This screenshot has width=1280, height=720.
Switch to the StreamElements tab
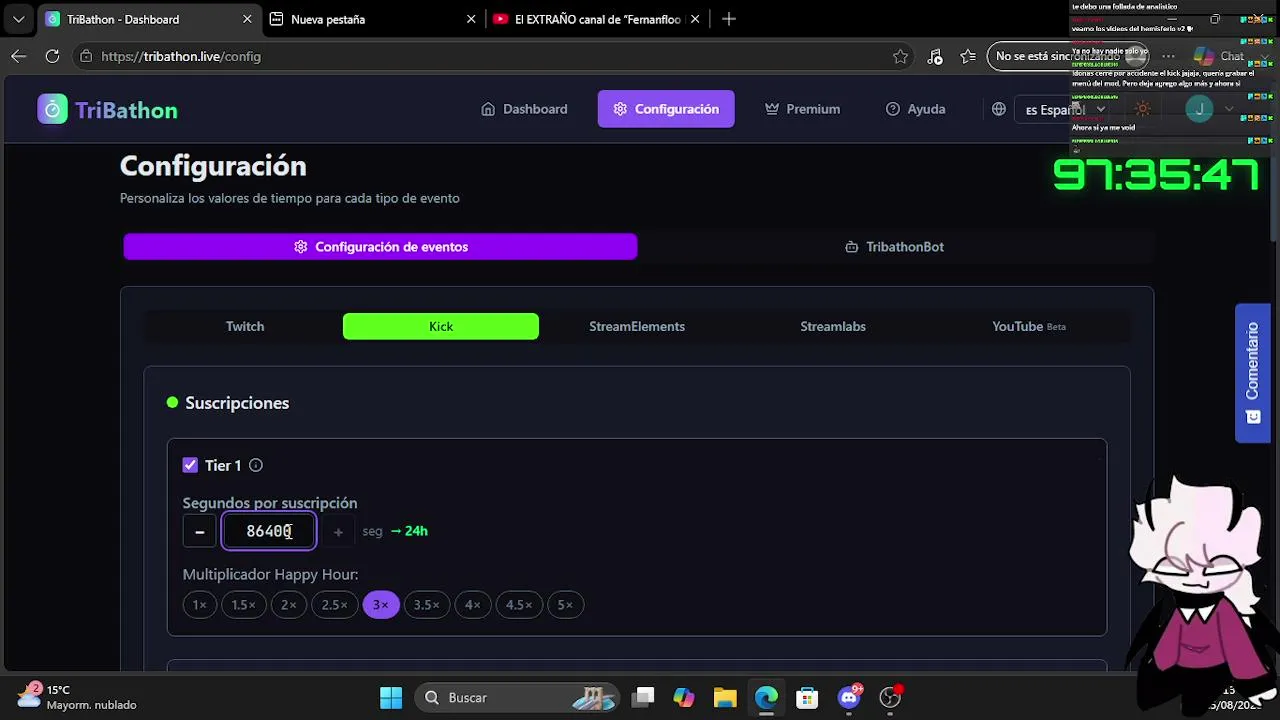click(637, 326)
